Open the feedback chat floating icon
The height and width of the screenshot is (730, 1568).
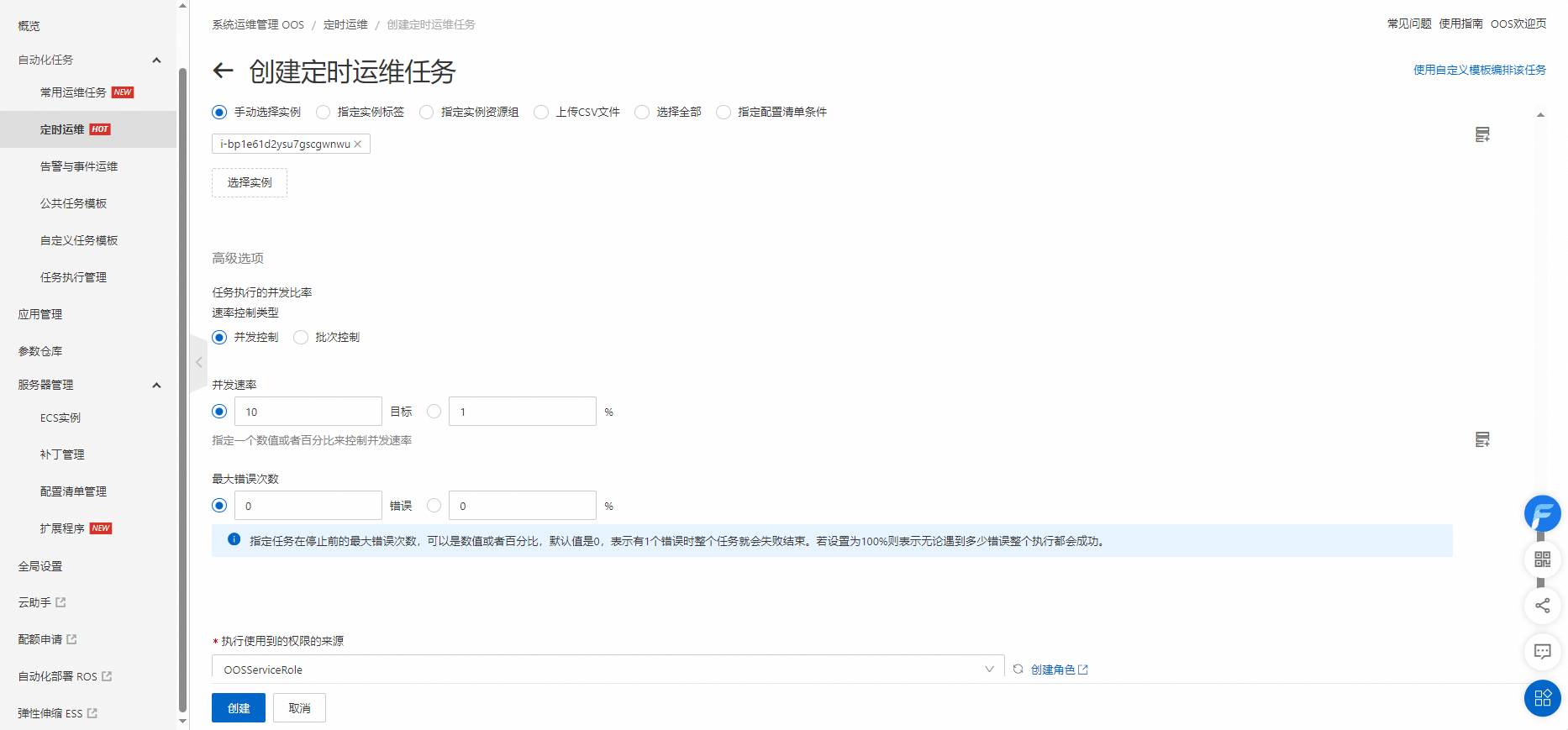[1543, 651]
